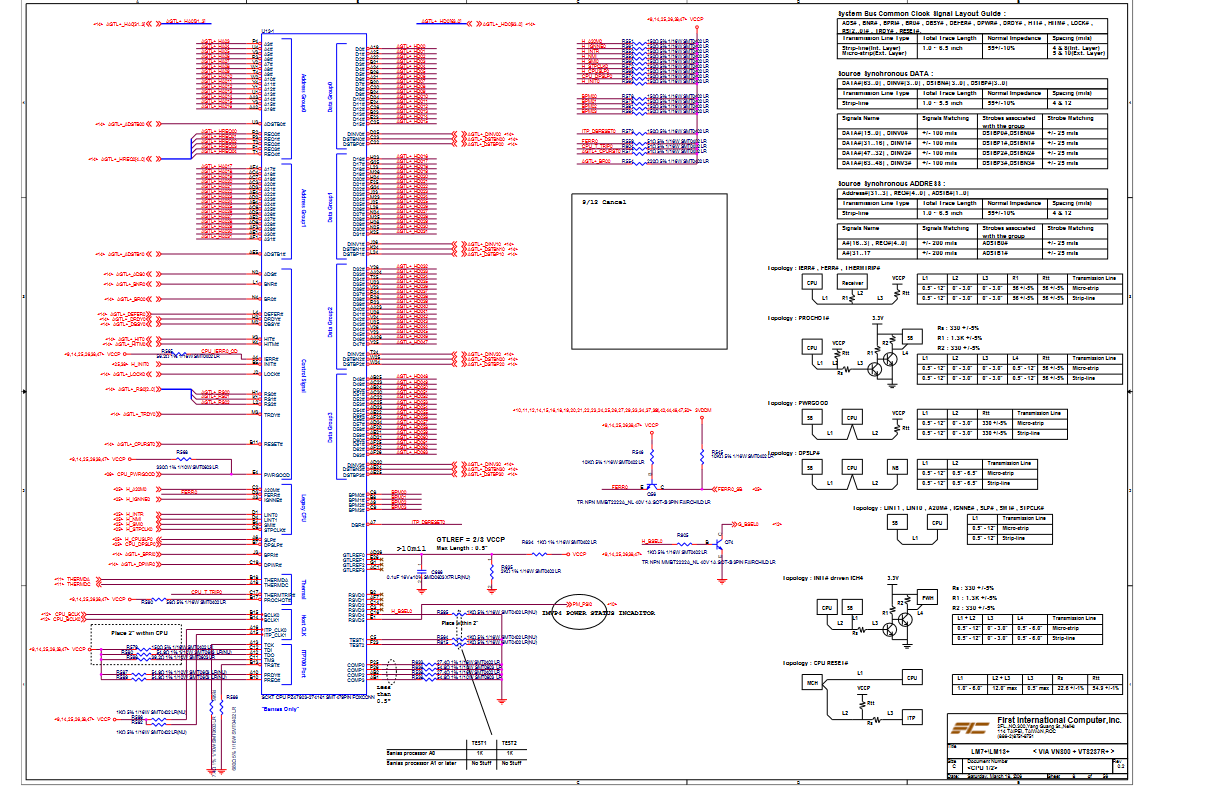Click the "Data Group0" vertical label
This screenshot has width=1208, height=787.
click(331, 95)
